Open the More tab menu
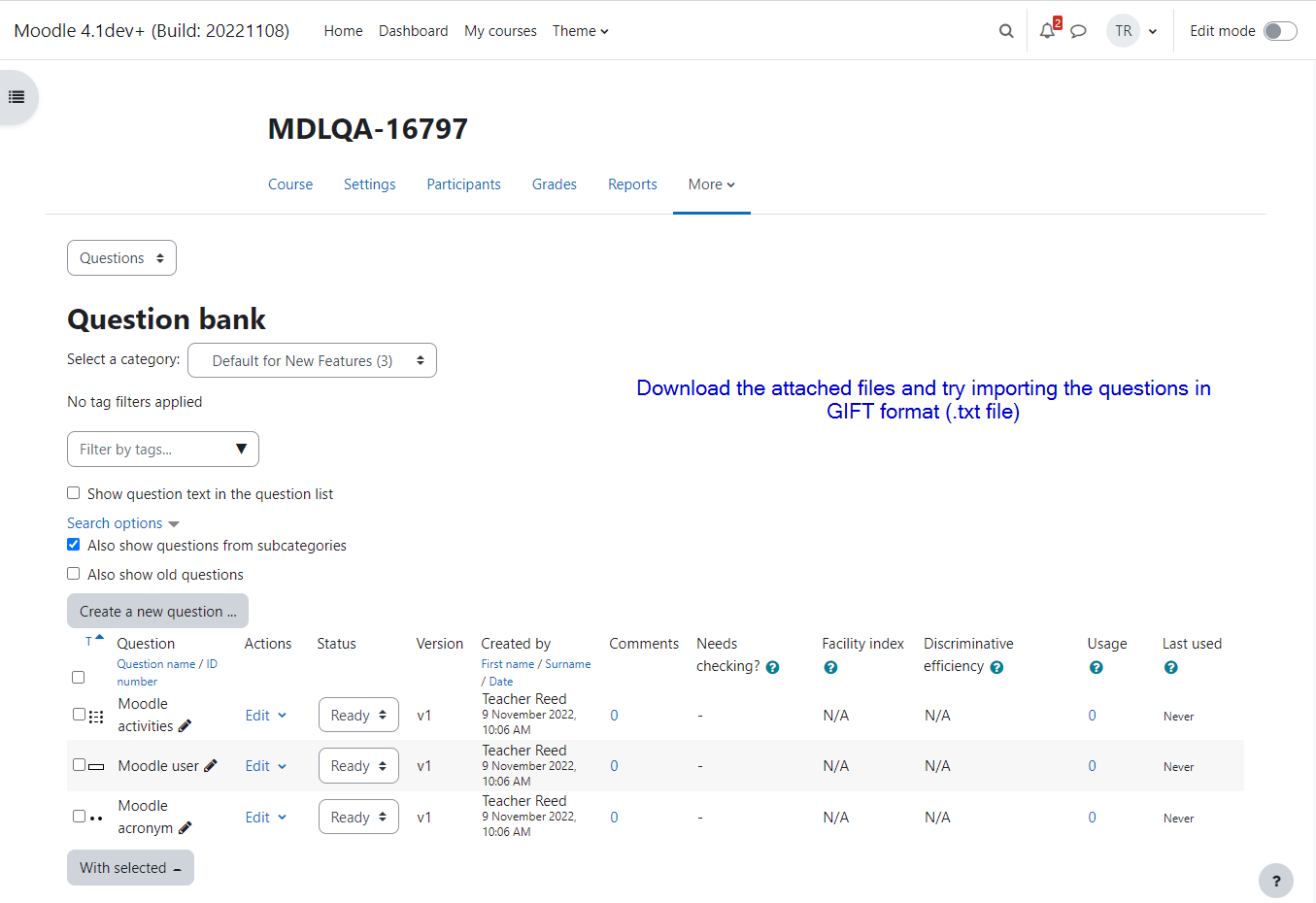Screen dimensions: 1316x903 coord(712,184)
